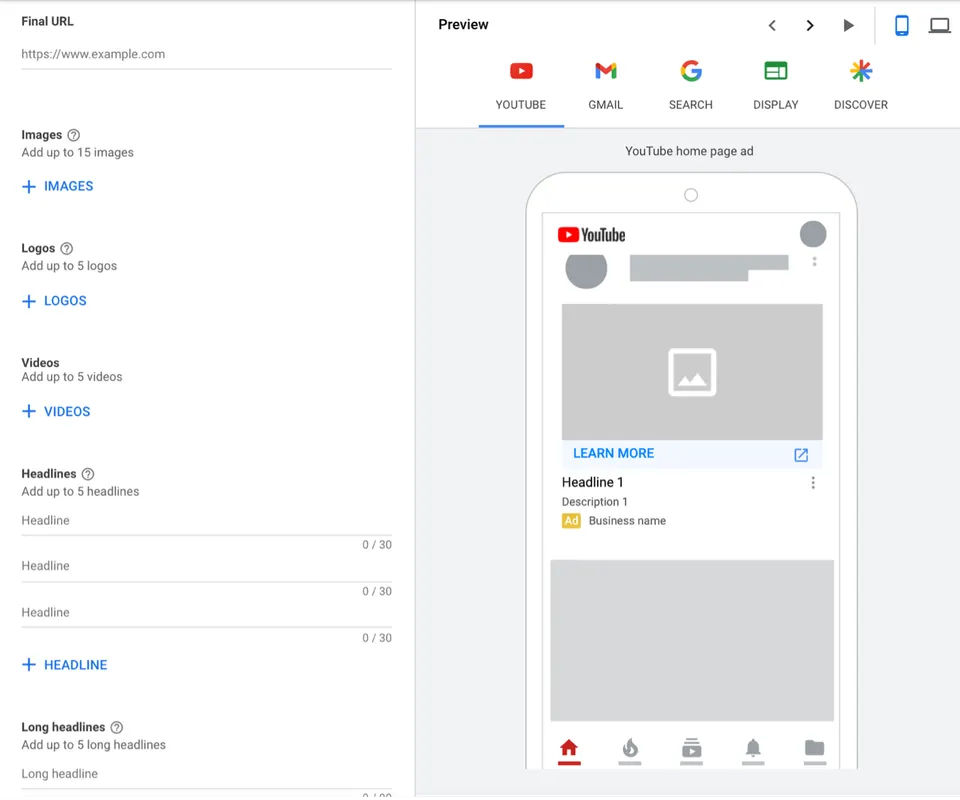Select the Display preview tab
This screenshot has height=800, width=960.
tap(776, 86)
